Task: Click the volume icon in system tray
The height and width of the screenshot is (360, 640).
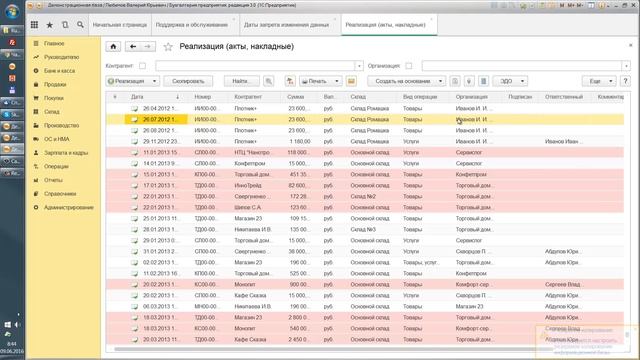Action: (18, 325)
